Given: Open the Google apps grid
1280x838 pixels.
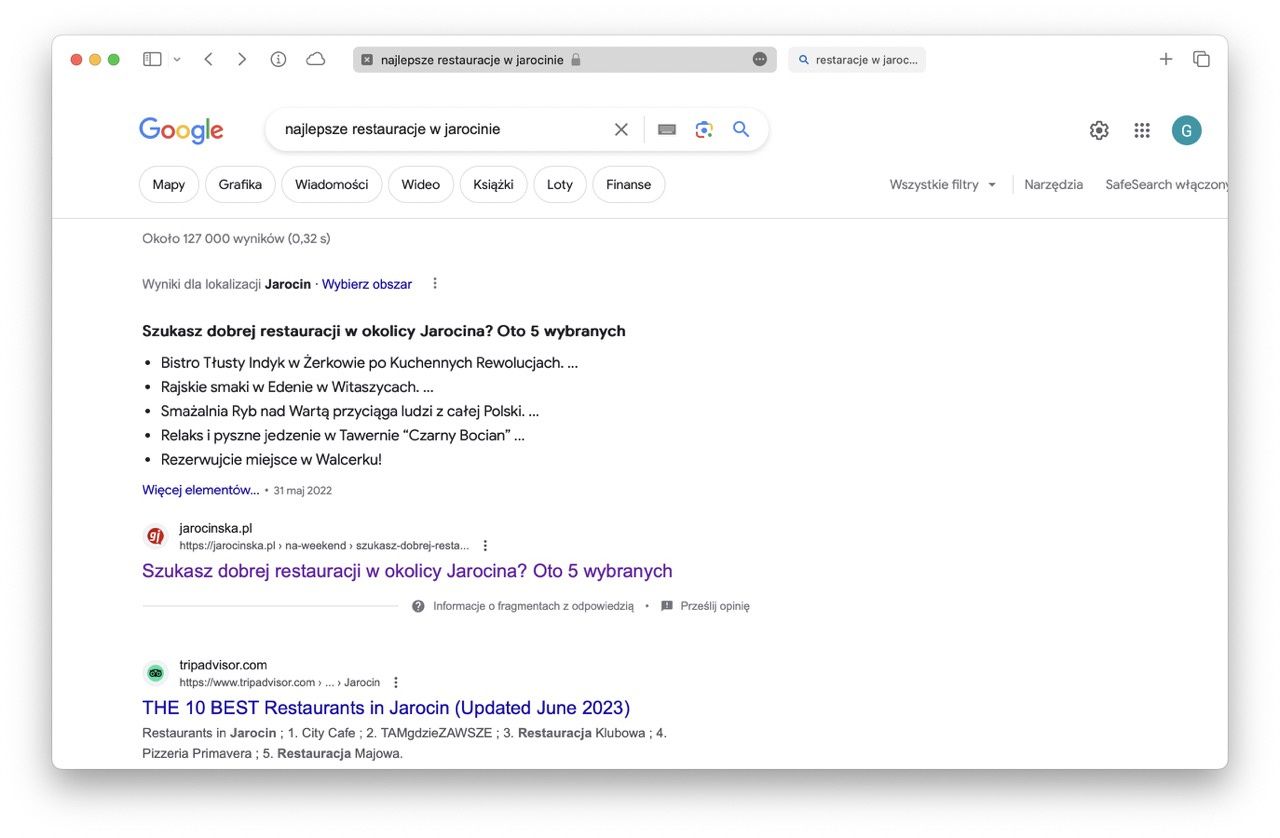Looking at the screenshot, I should (x=1142, y=130).
